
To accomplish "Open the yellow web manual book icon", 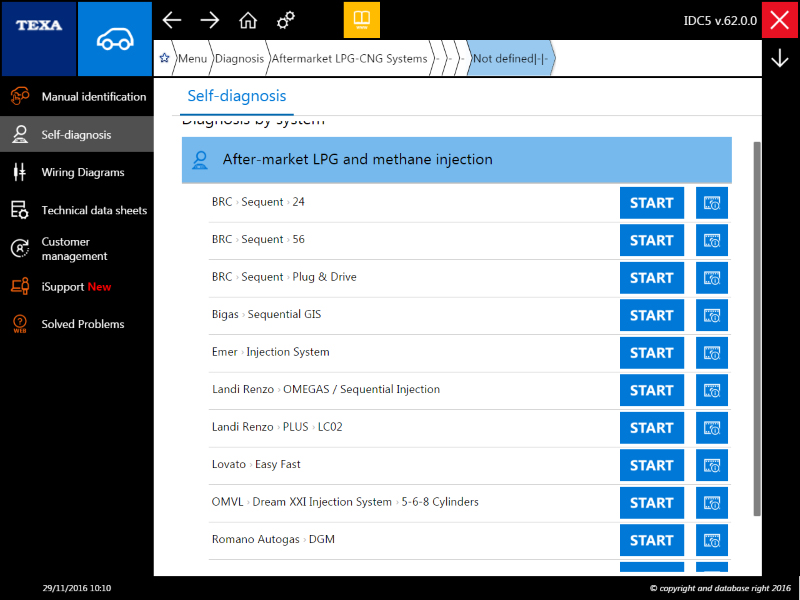I will [x=362, y=20].
